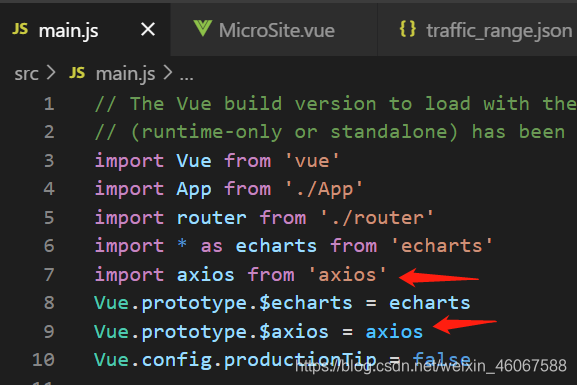
Task: Click line number 9 in the gutter
Action: (x=49, y=331)
